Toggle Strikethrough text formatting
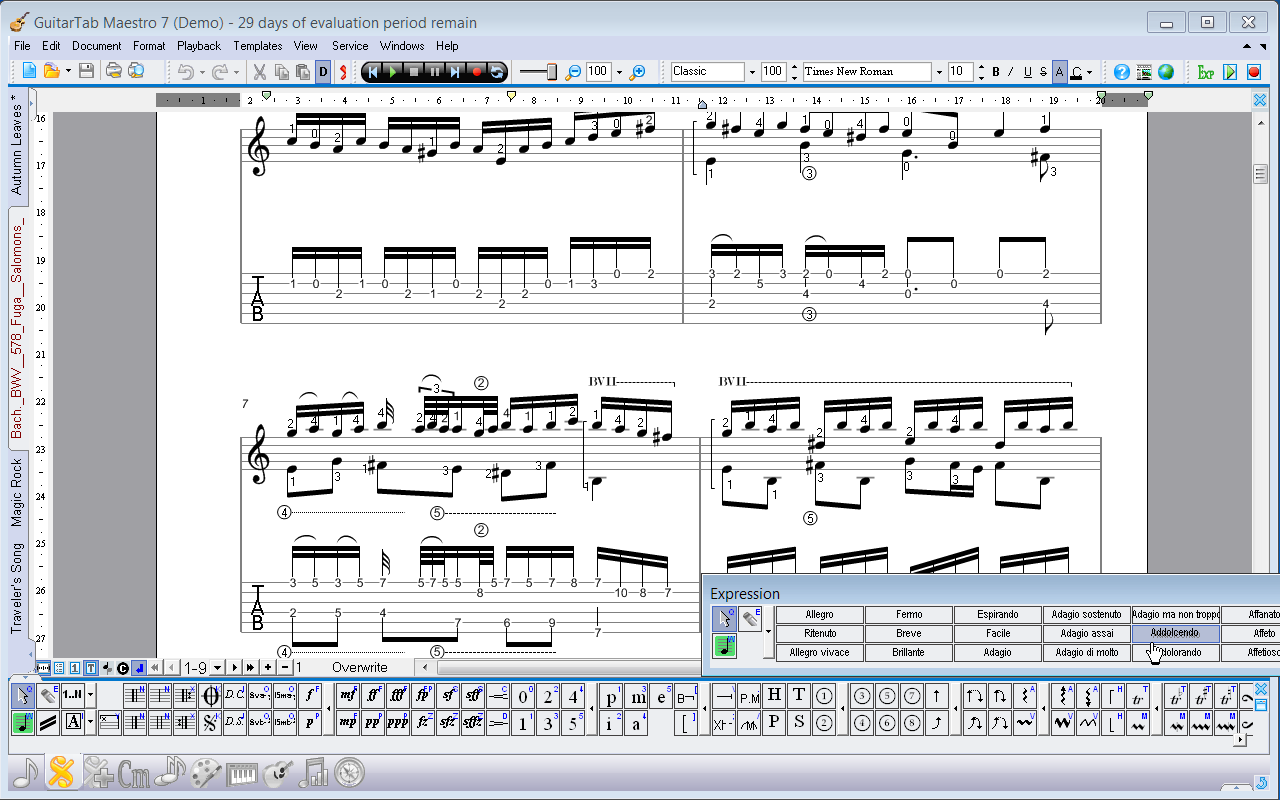The image size is (1280, 800). [1043, 72]
